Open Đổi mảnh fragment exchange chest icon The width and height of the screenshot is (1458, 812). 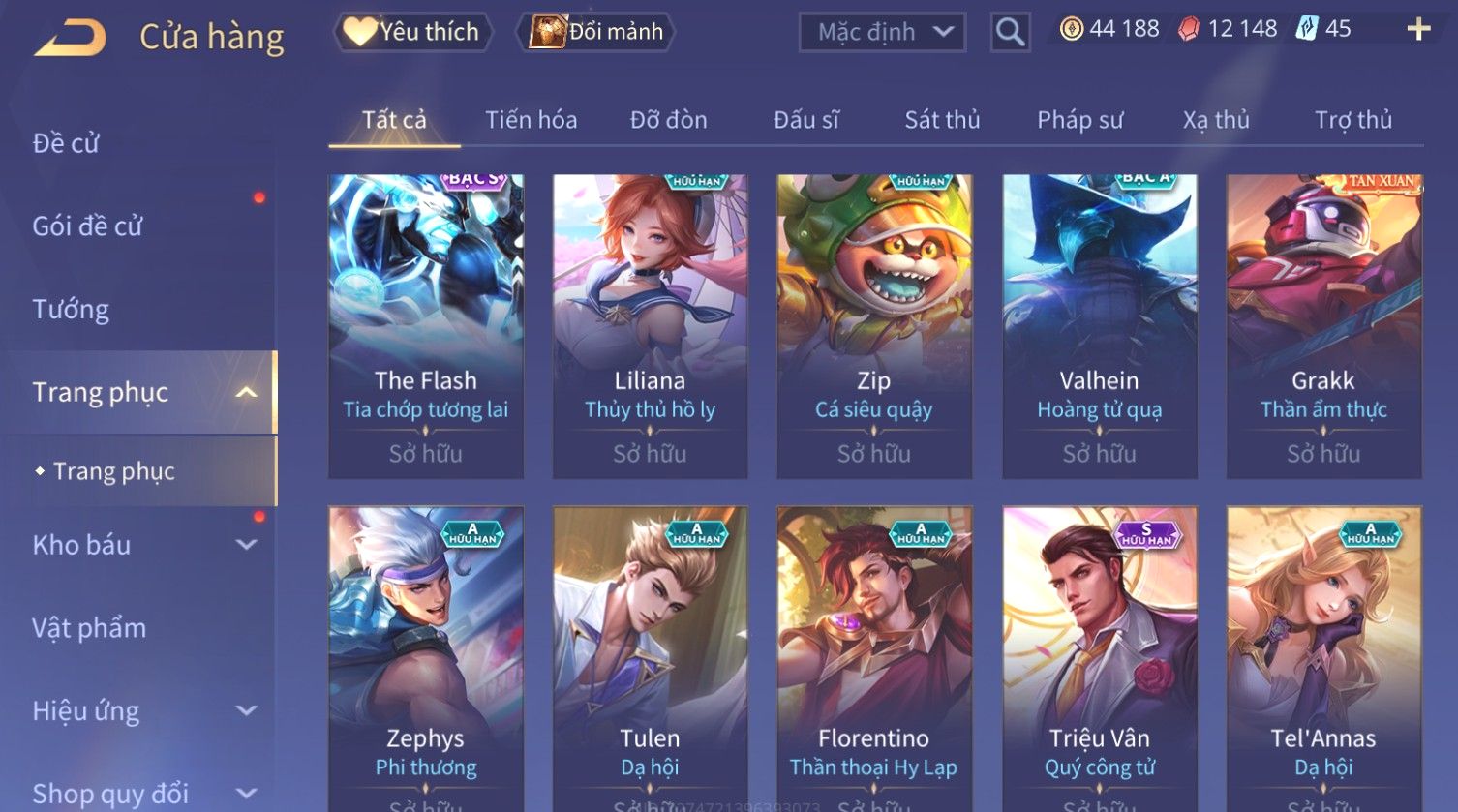(547, 32)
